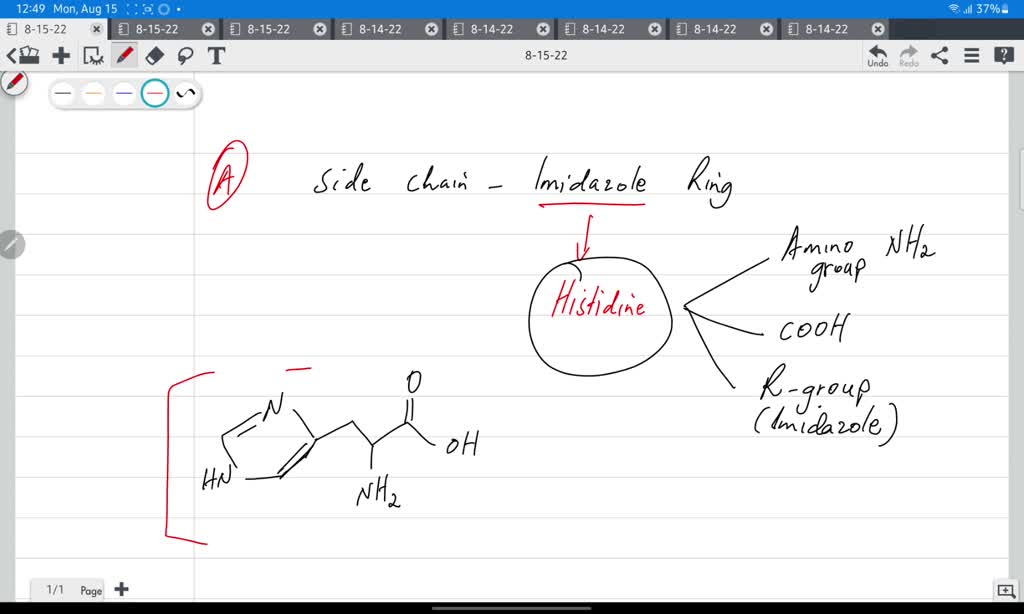Tap the back navigation arrow icon
Screen dimensions: 1024x614
[x=10, y=53]
